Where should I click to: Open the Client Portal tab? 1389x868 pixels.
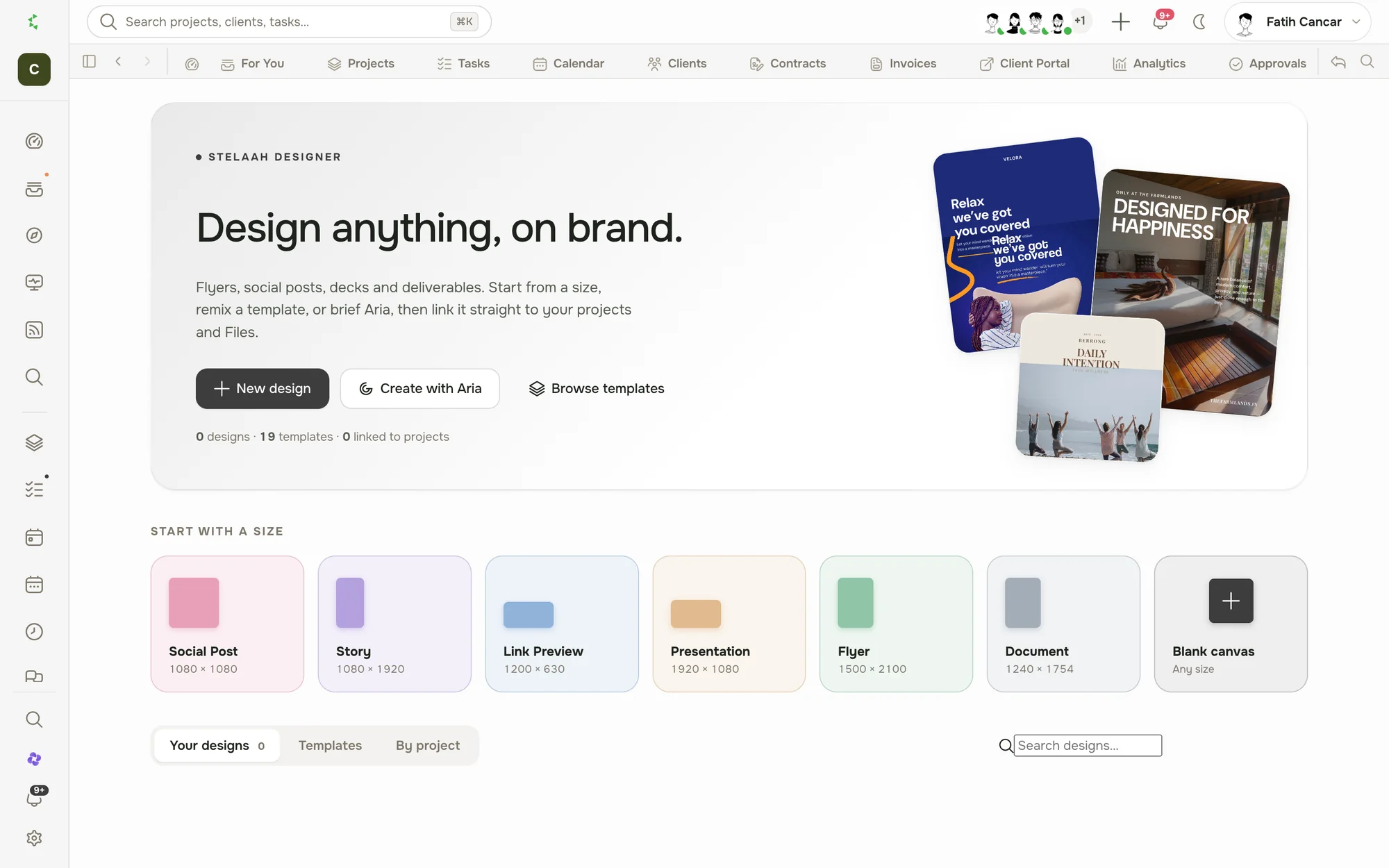click(x=1024, y=64)
